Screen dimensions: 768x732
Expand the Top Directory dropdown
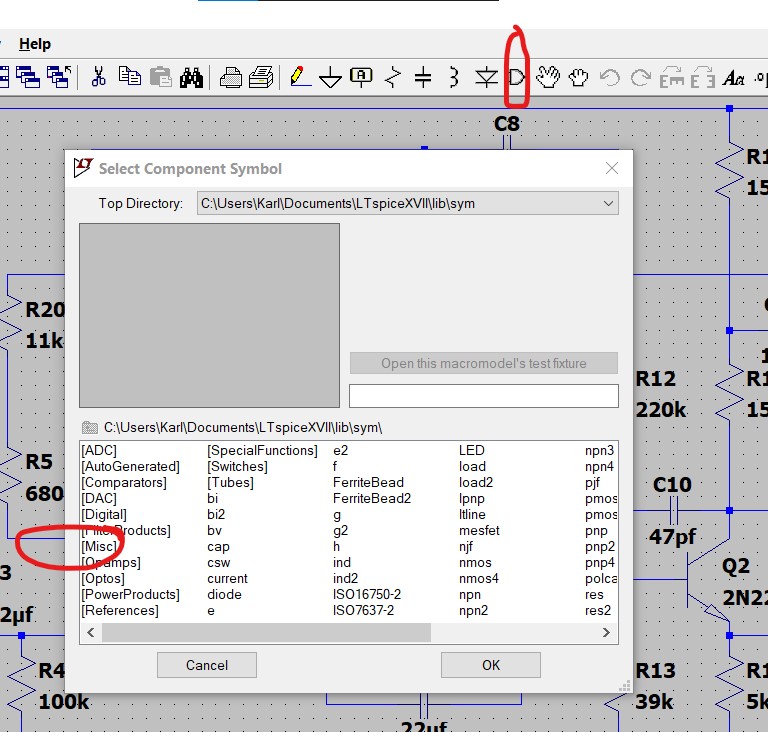pyautogui.click(x=608, y=203)
